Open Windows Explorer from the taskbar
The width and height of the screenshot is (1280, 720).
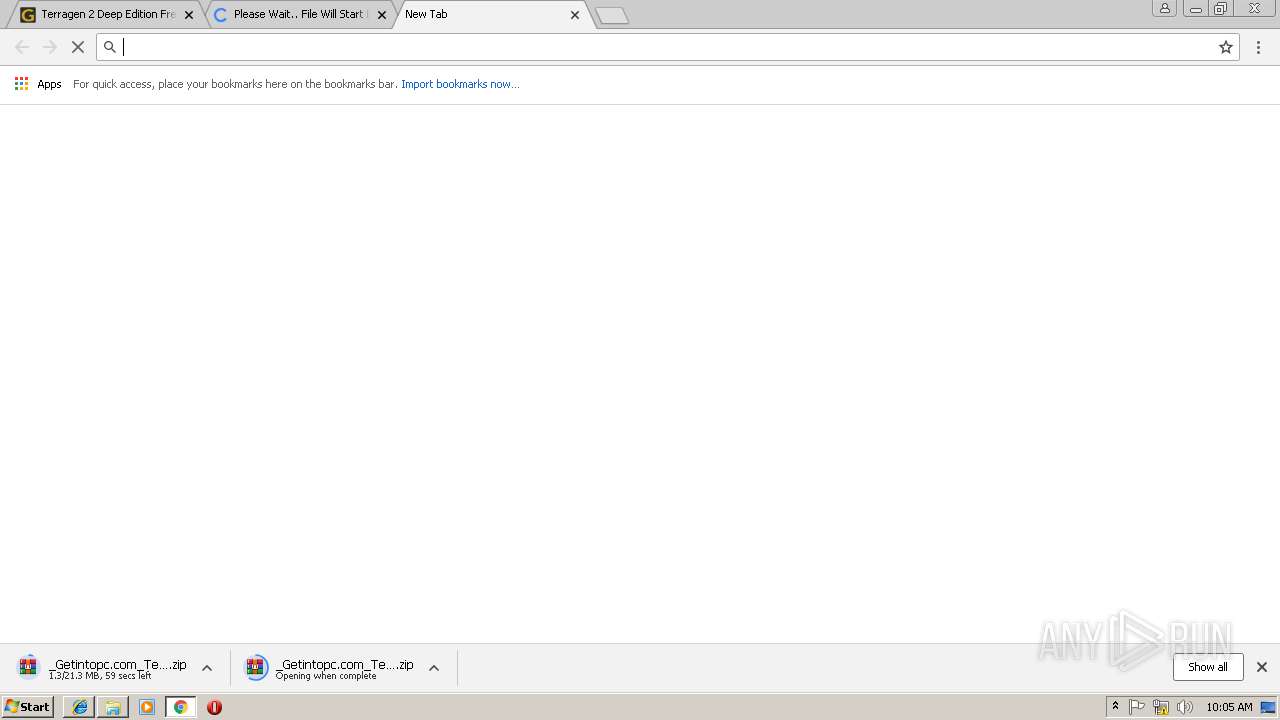coord(113,707)
